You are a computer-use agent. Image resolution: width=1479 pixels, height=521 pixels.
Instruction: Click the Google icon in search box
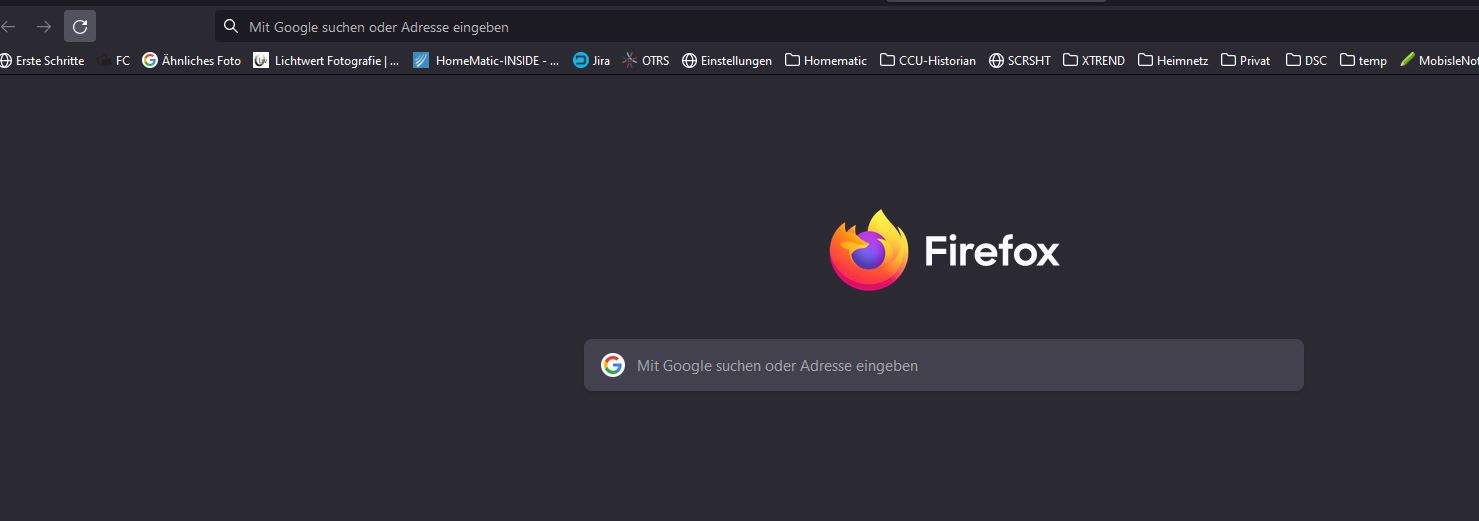613,365
